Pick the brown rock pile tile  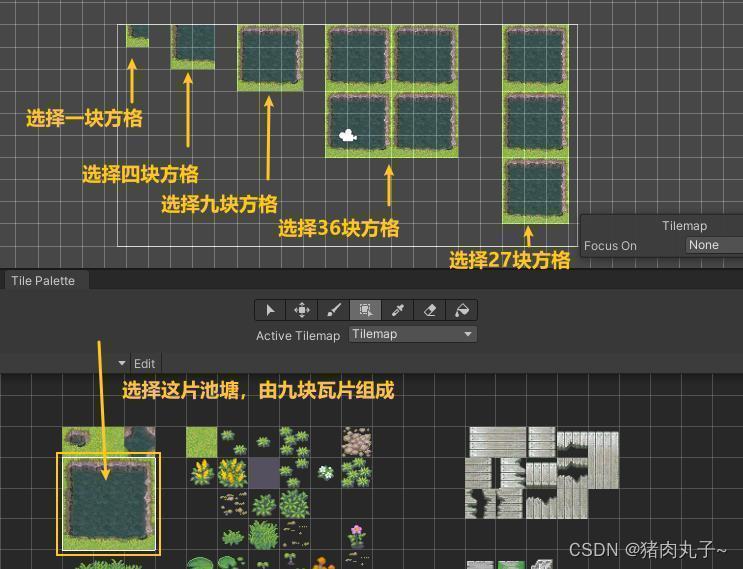point(357,442)
